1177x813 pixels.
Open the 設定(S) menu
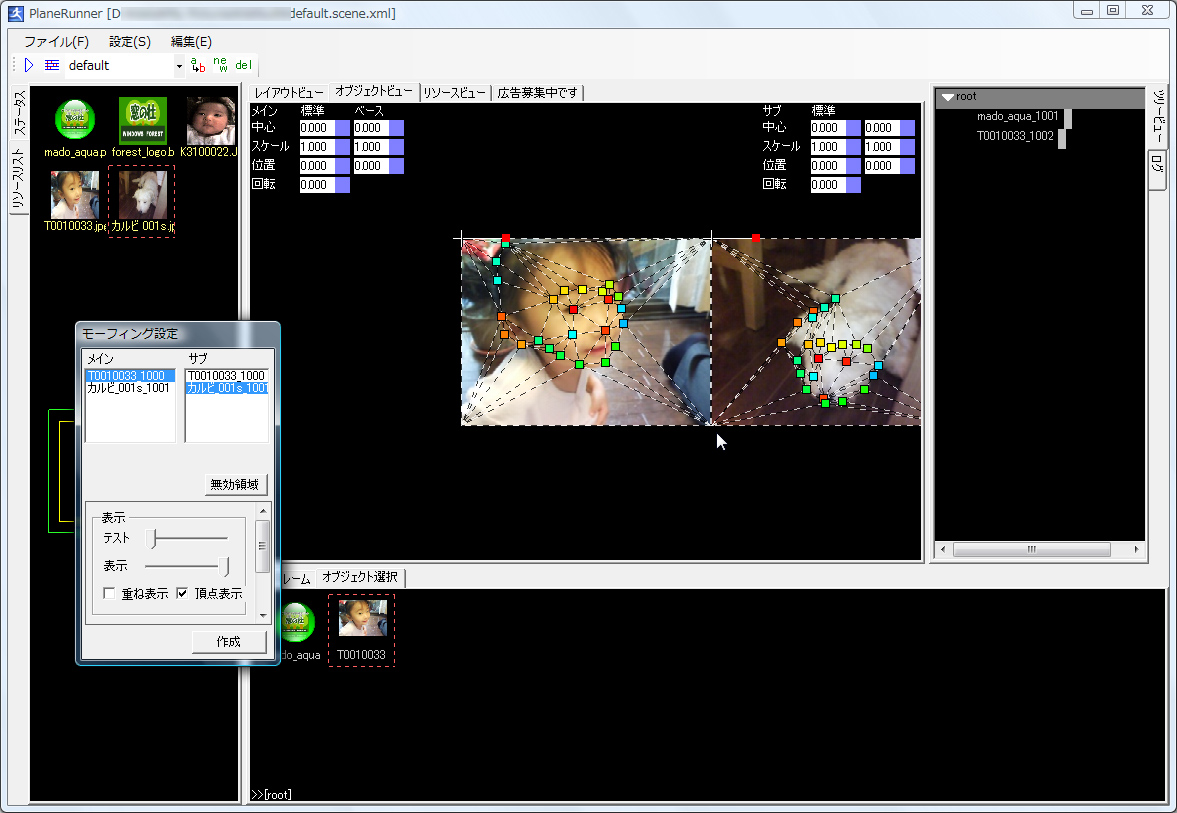click(129, 41)
